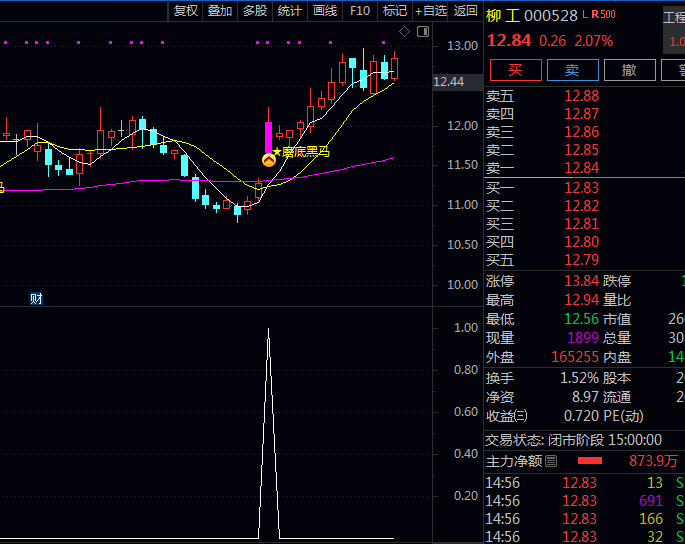Select the 卖三 price 12.86
This screenshot has height=544, width=685.
click(x=581, y=132)
